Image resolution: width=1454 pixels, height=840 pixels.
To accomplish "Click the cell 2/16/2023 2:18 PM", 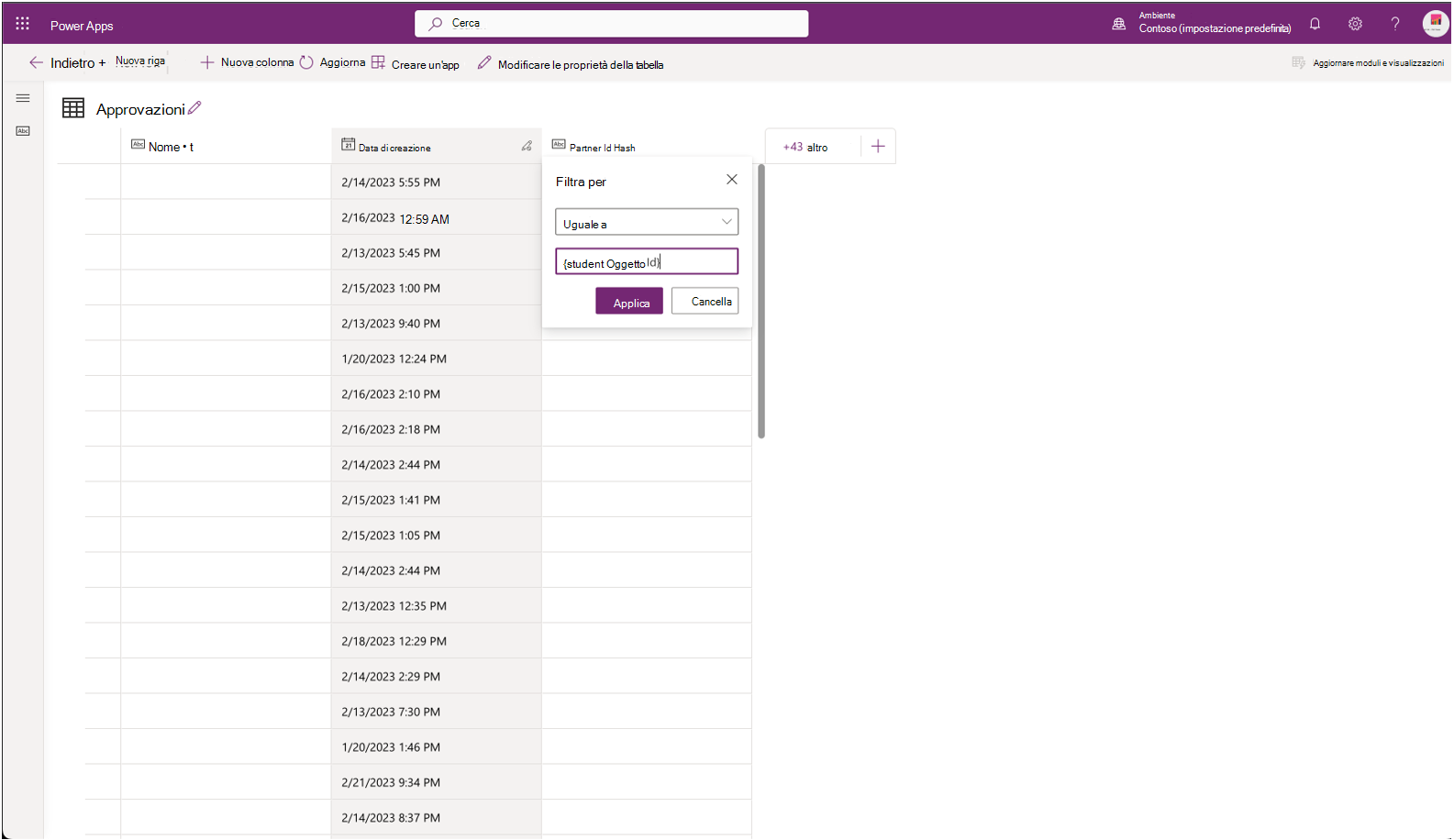I will pyautogui.click(x=436, y=429).
